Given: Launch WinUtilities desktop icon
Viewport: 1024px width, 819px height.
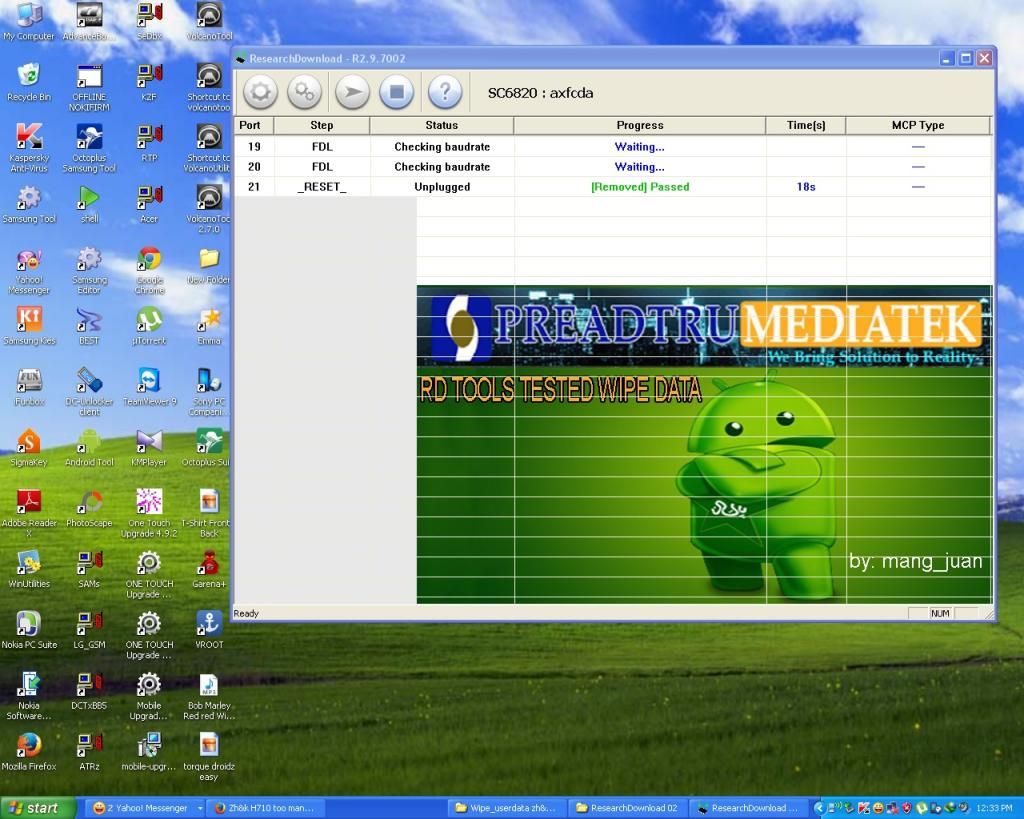Looking at the screenshot, I should click(x=29, y=569).
